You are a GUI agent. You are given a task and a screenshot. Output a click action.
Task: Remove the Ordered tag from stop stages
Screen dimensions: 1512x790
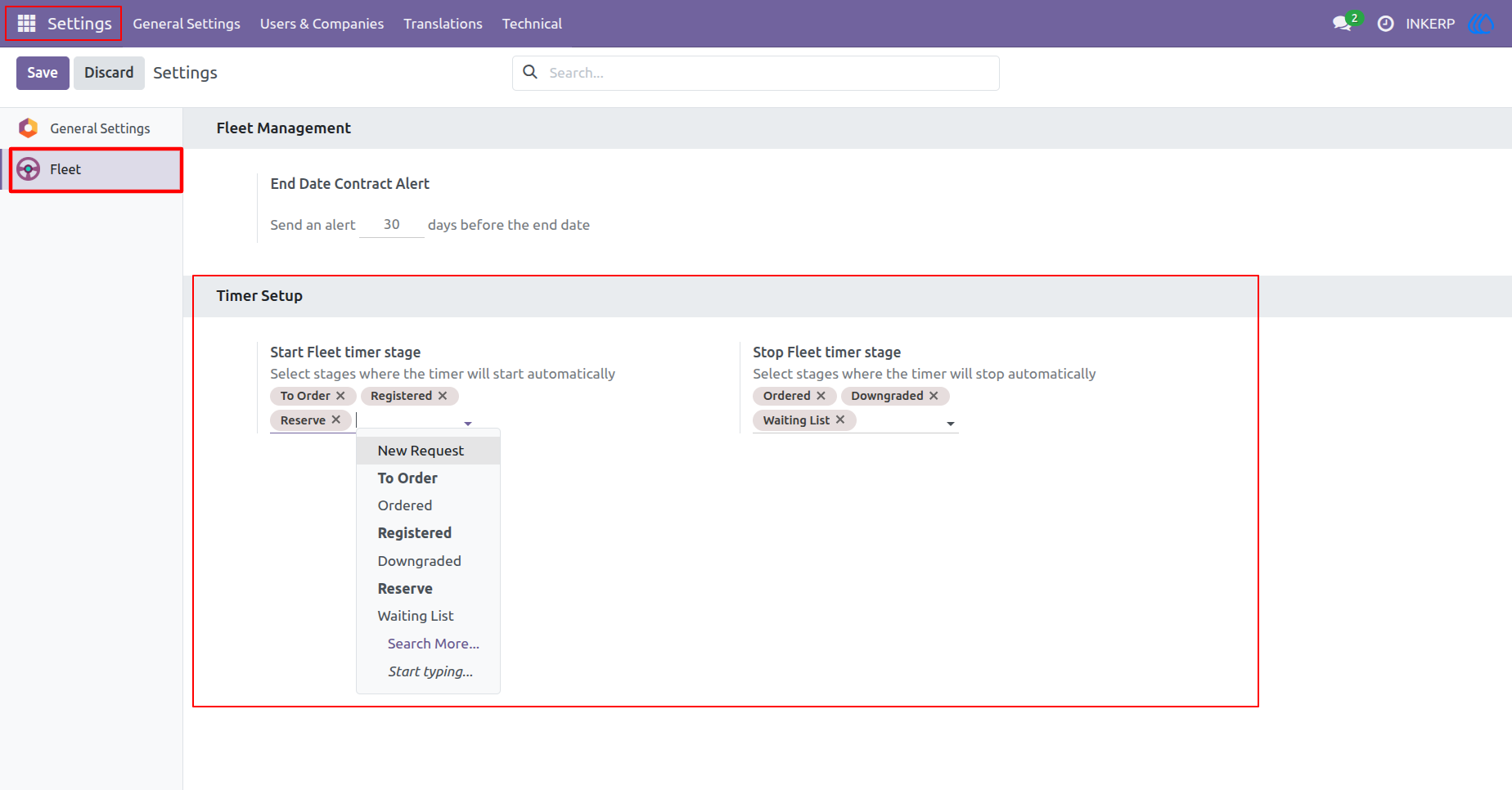[x=821, y=396]
